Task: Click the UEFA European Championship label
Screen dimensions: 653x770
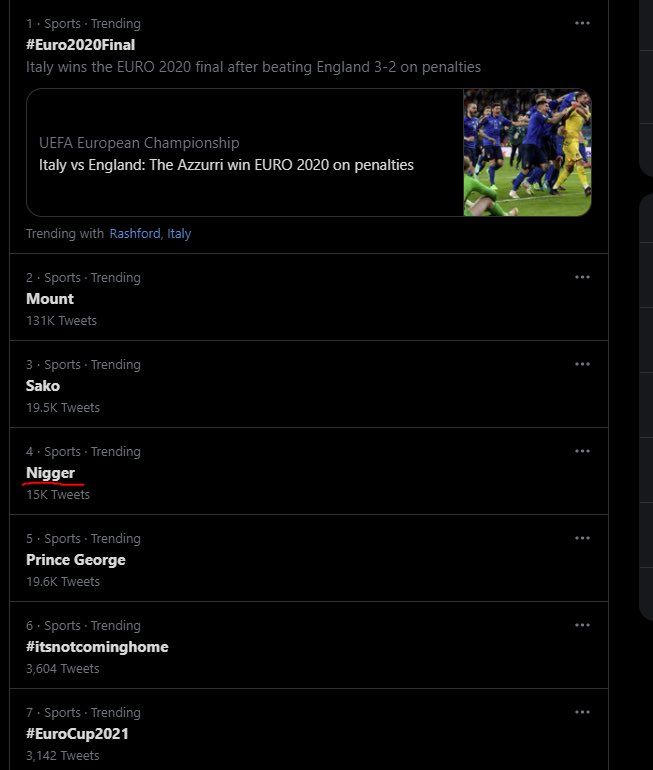Action: pos(139,143)
